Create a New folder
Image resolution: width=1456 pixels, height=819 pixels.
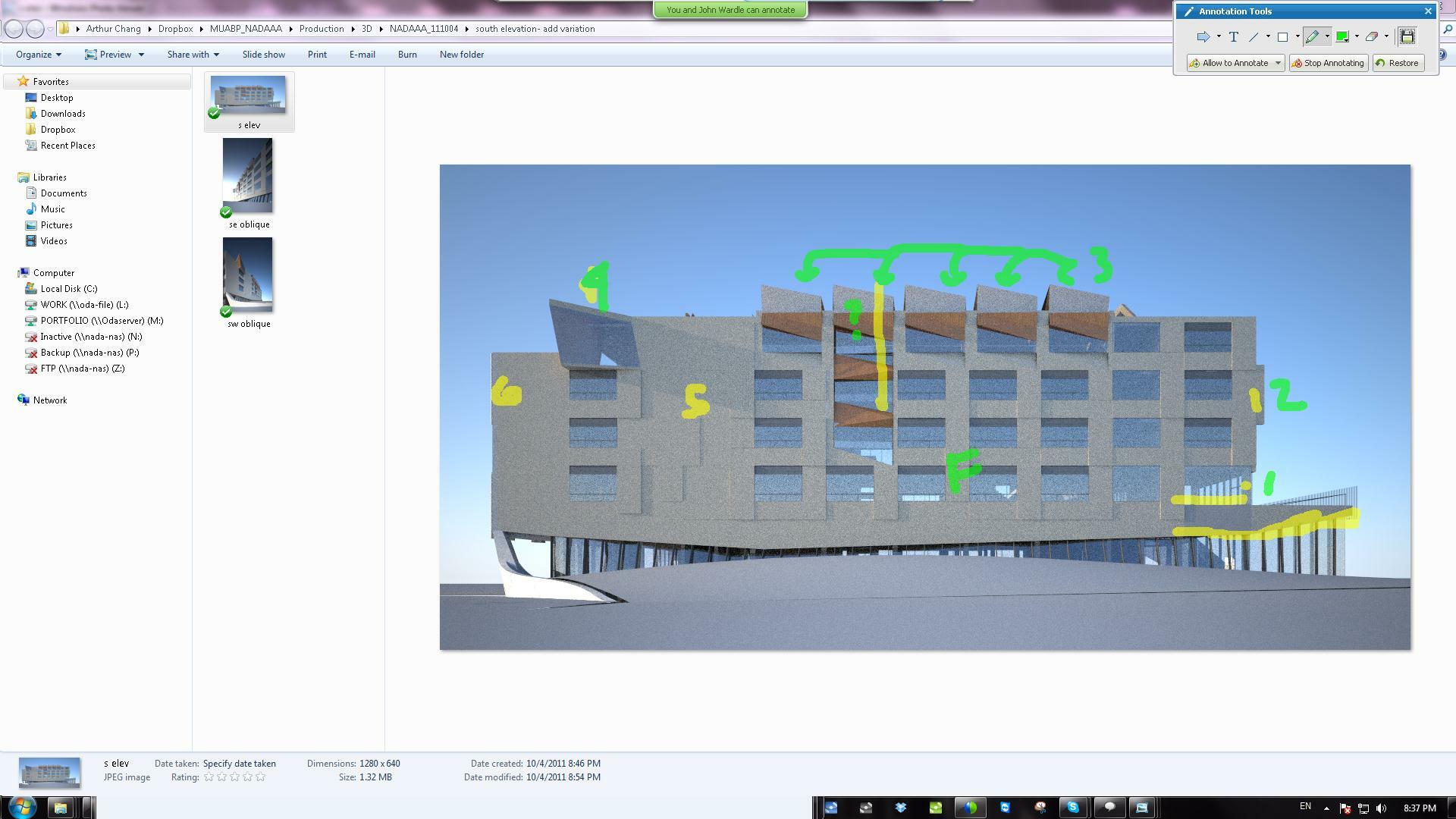462,55
